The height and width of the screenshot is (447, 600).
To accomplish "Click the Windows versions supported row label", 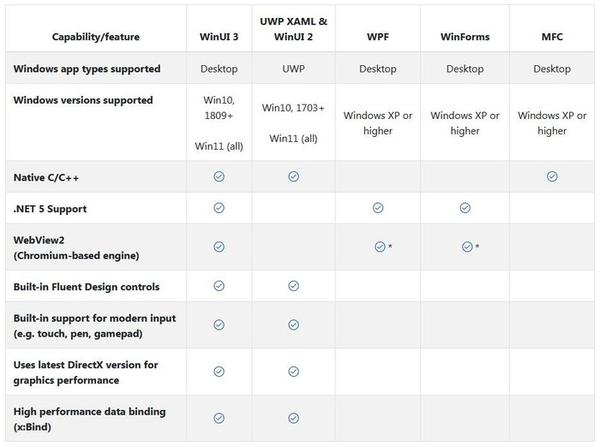I will click(x=83, y=100).
